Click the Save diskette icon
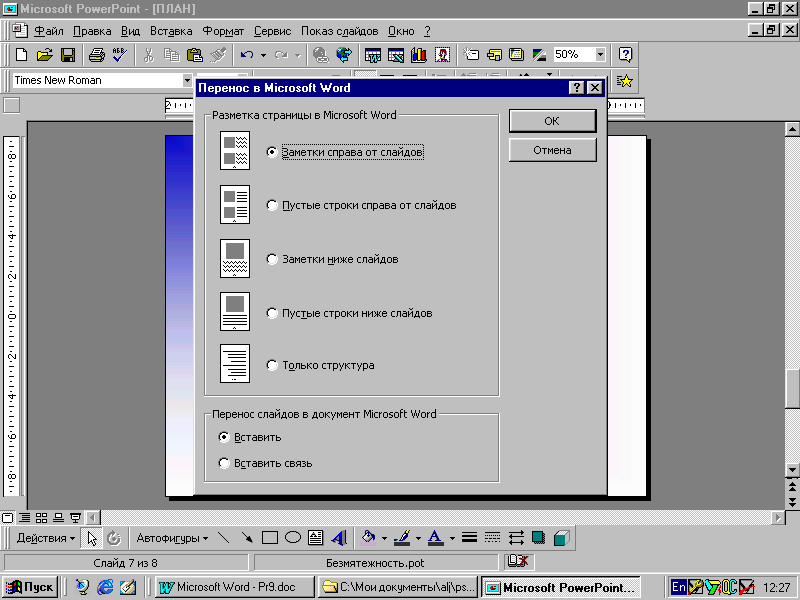The image size is (800, 600). click(68, 55)
